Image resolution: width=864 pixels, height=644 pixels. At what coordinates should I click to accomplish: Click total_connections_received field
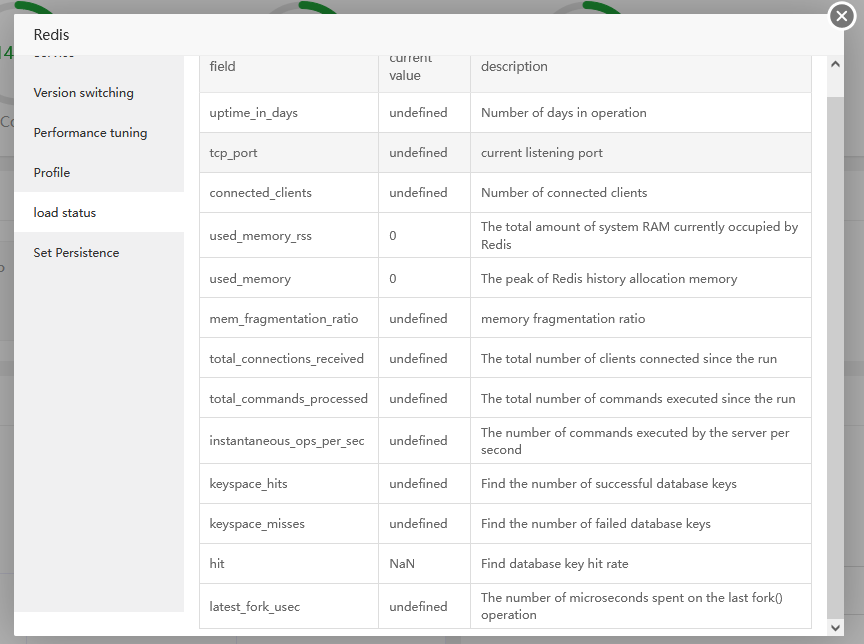286,359
